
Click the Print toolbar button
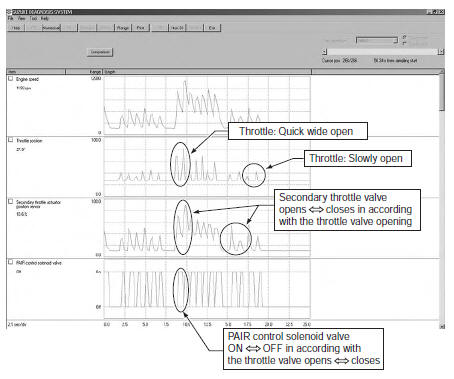coord(141,28)
